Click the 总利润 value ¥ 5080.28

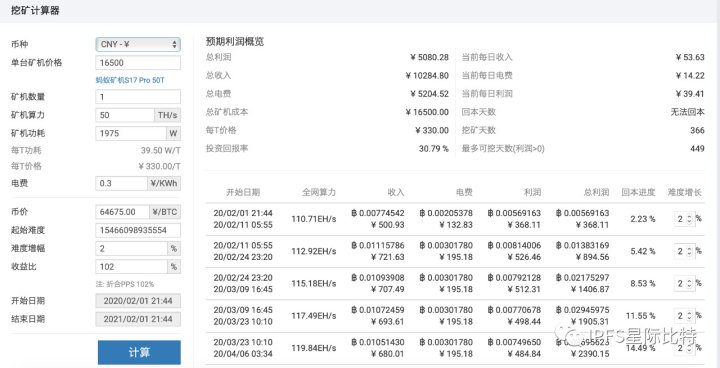pos(429,57)
